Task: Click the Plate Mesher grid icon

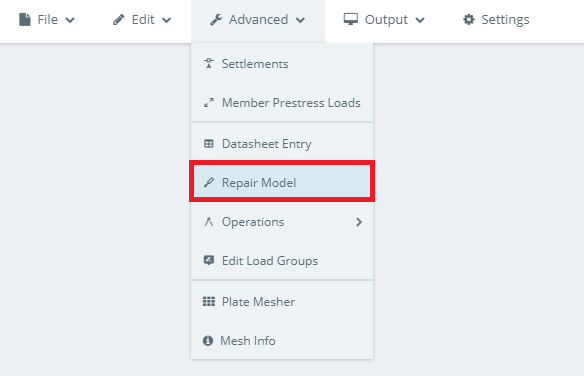Action: [x=209, y=301]
